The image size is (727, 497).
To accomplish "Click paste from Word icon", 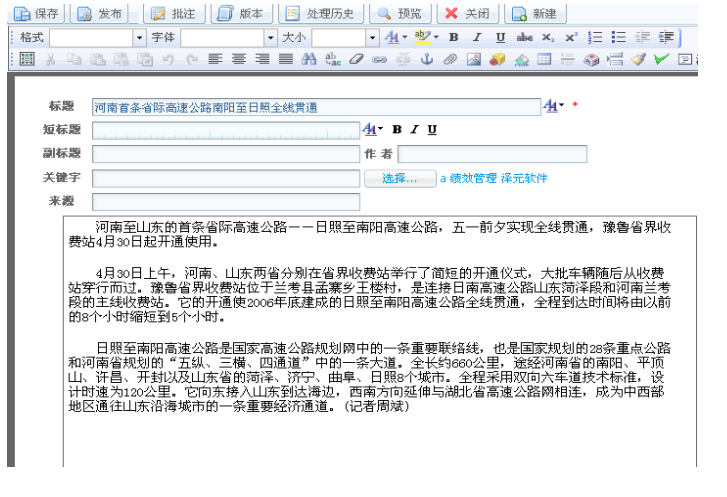I will coord(145,59).
